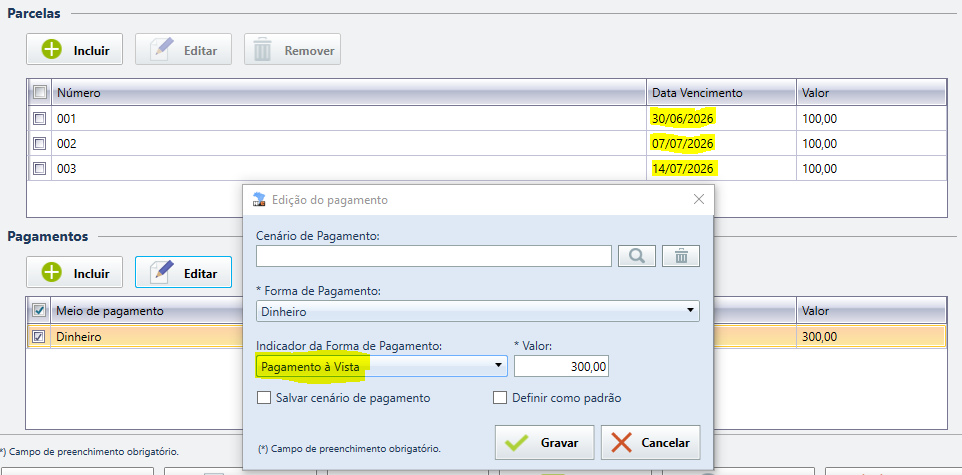Click the Gravar button
This screenshot has height=475, width=962.
click(x=544, y=442)
